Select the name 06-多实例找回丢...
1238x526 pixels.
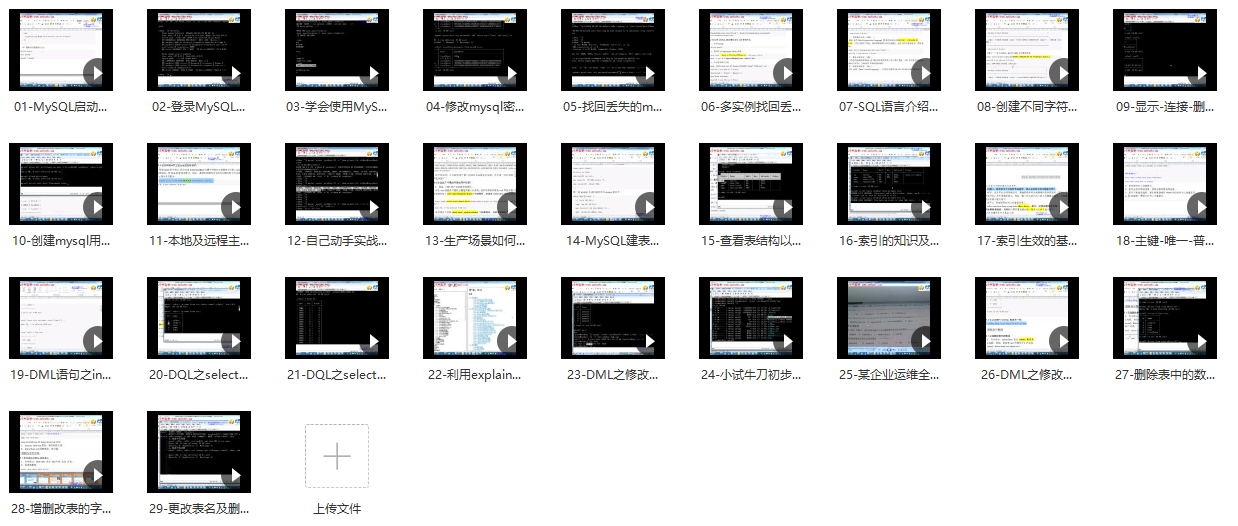(x=751, y=106)
